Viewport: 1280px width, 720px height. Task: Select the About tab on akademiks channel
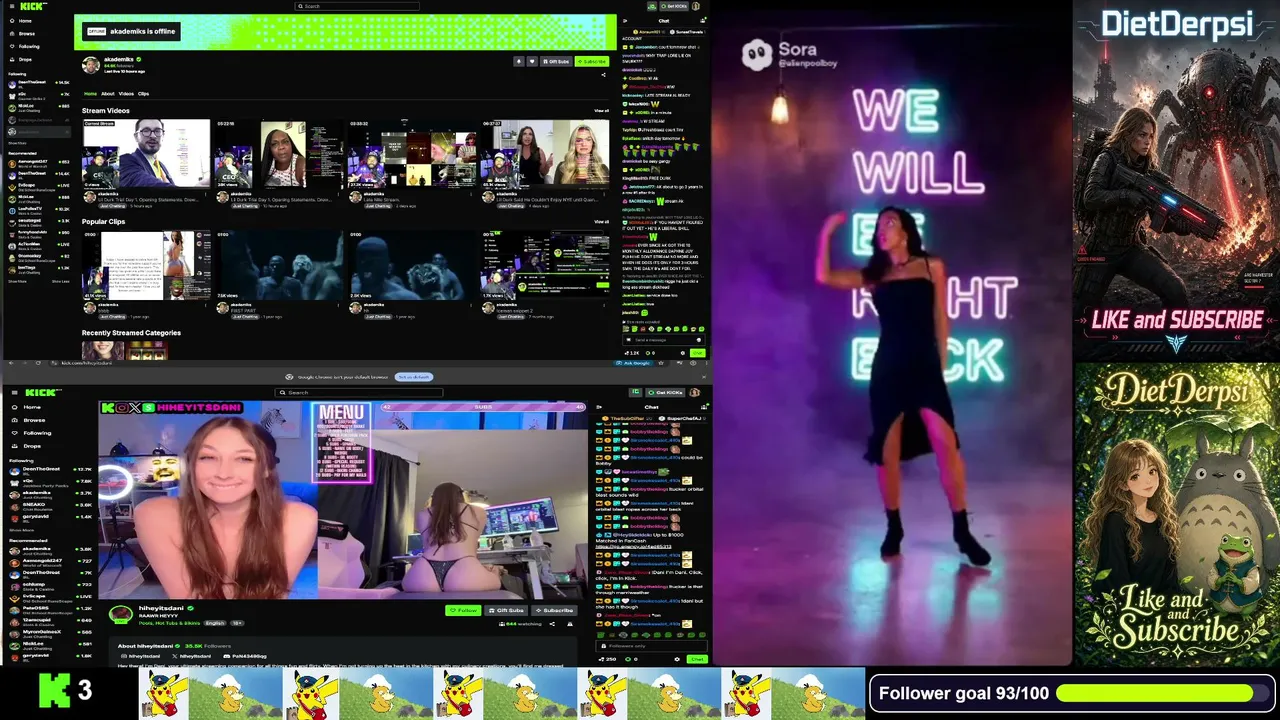point(108,94)
